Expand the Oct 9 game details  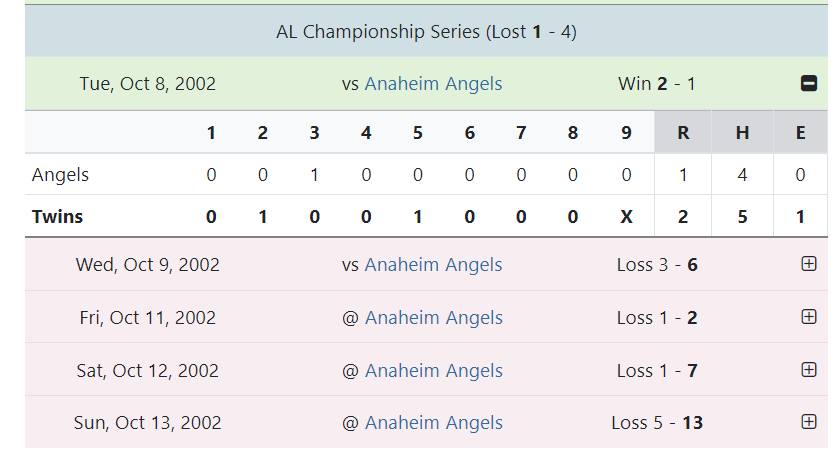tap(809, 264)
